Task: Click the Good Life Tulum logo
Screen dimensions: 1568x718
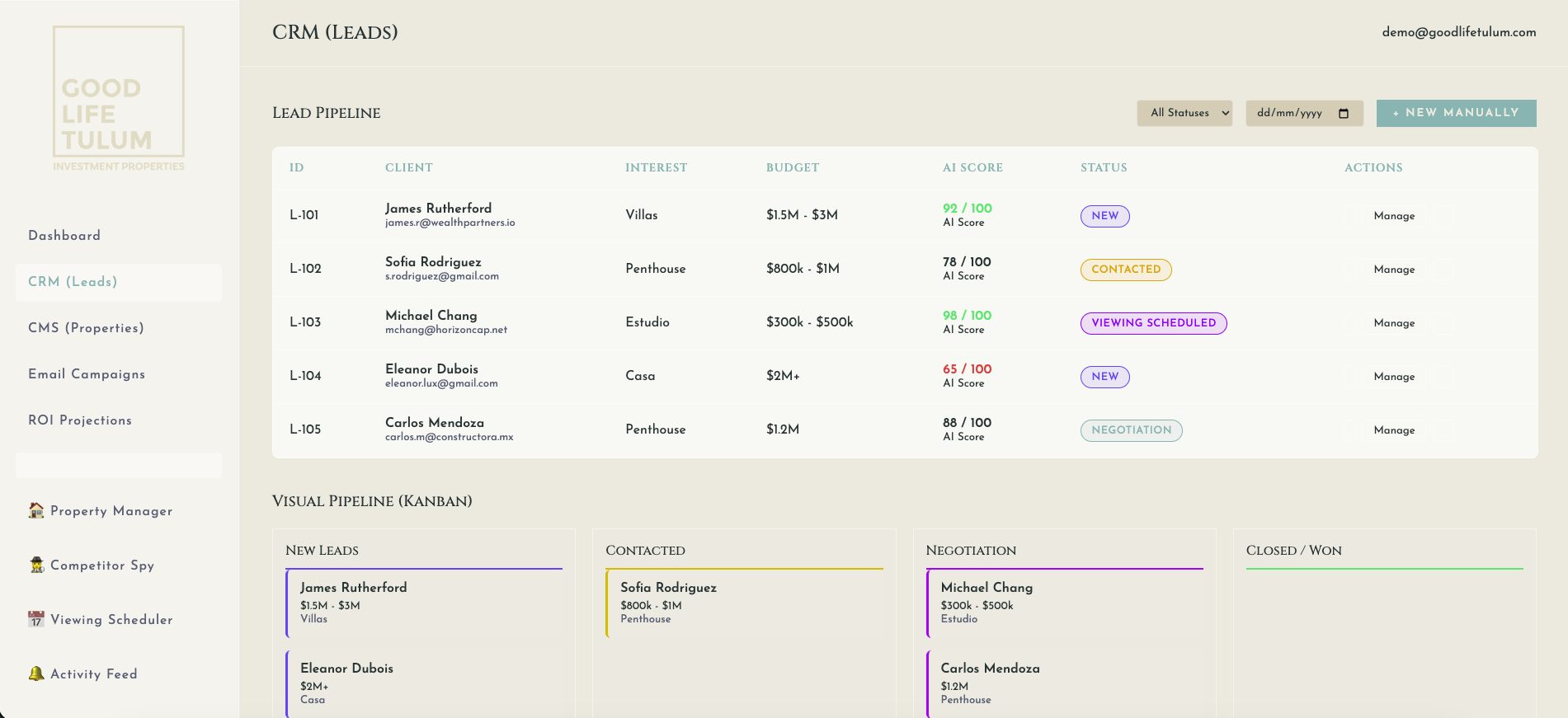Action: click(x=119, y=99)
